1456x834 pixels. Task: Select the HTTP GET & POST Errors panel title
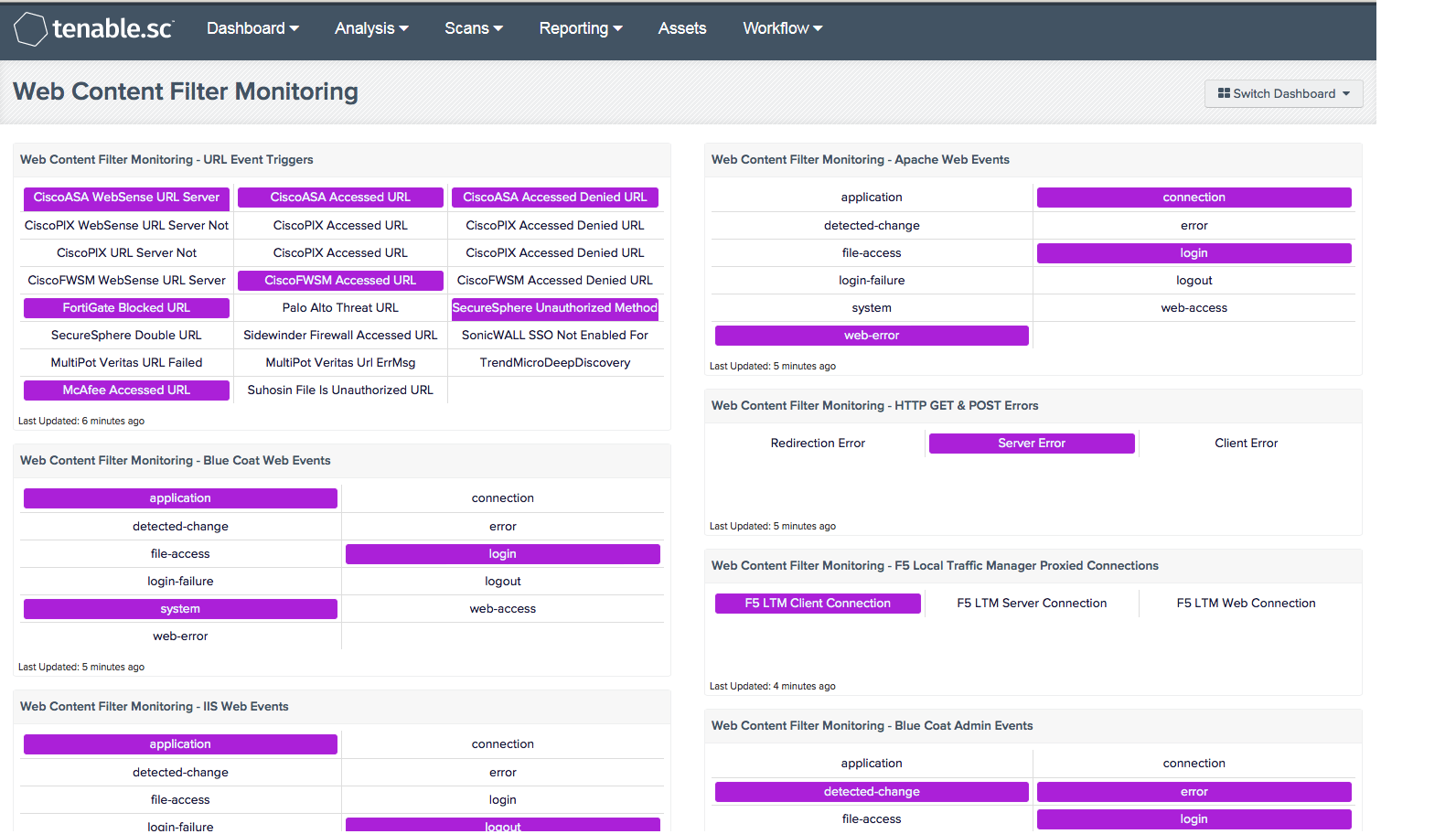pos(875,405)
